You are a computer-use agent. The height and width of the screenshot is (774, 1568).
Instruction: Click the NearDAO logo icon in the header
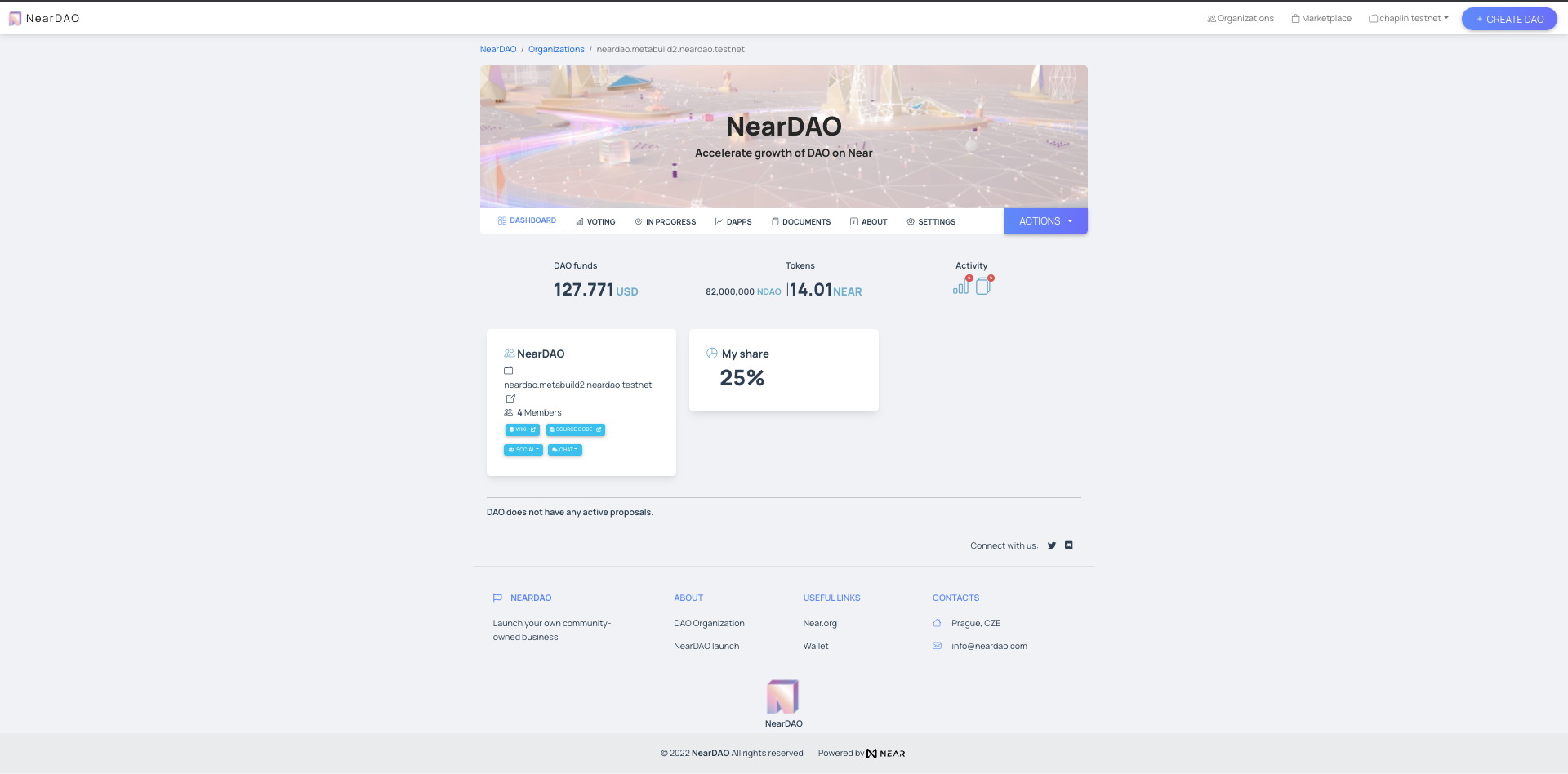click(x=15, y=19)
